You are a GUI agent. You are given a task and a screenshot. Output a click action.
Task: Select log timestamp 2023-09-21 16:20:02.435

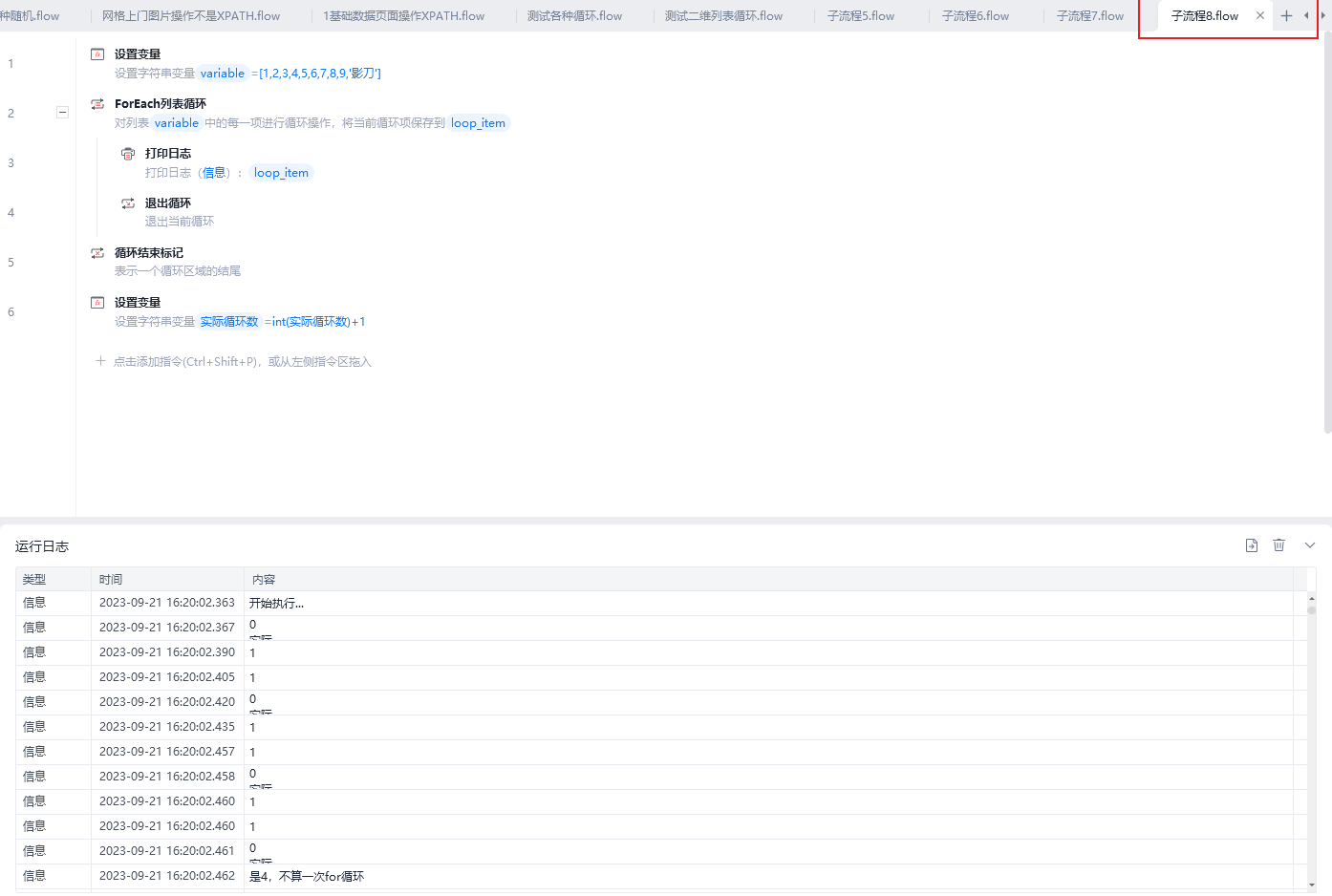tap(167, 727)
